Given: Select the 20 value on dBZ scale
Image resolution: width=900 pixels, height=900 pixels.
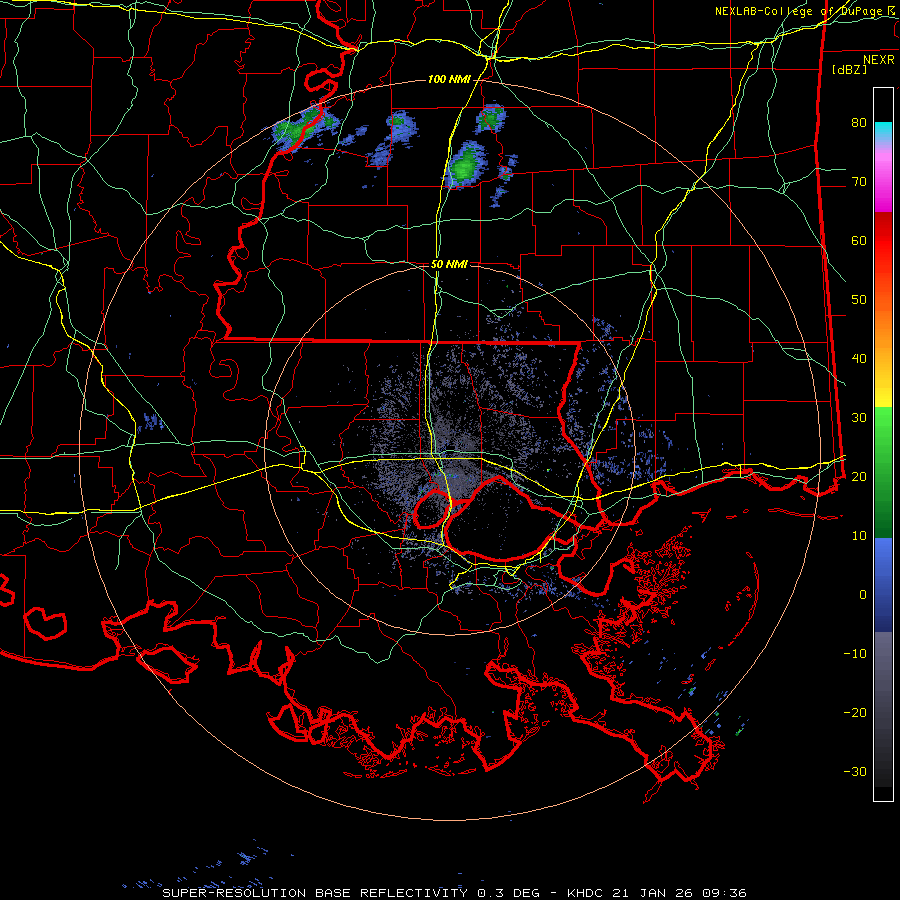Looking at the screenshot, I should pos(859,476).
